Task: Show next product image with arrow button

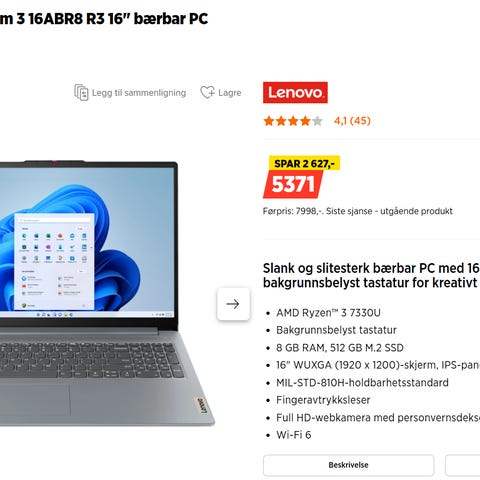Action: click(x=233, y=304)
